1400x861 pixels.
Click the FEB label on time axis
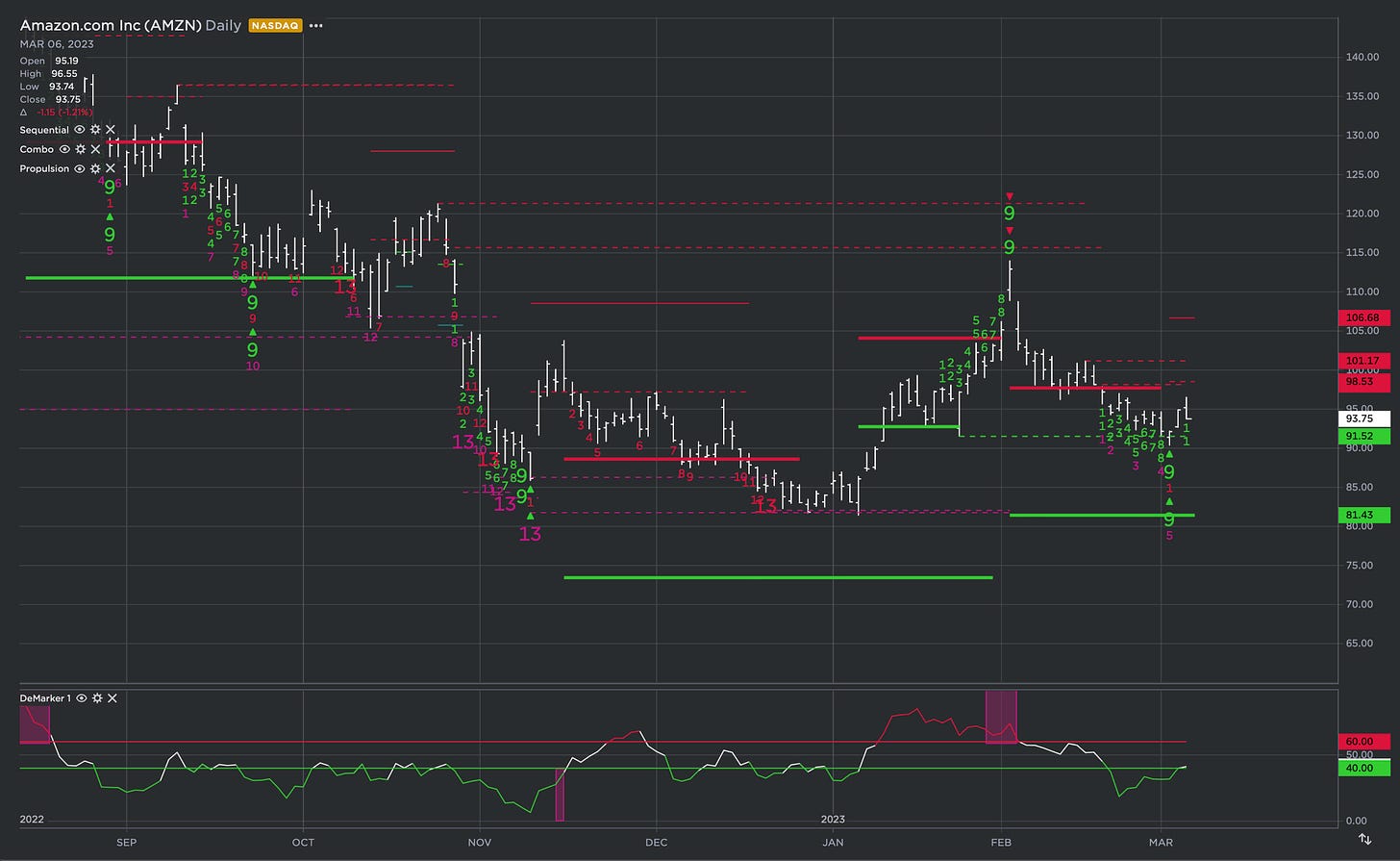[1002, 842]
